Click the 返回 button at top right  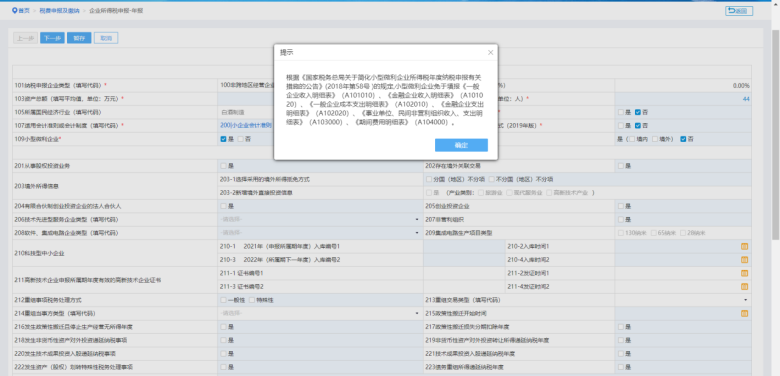739,11
